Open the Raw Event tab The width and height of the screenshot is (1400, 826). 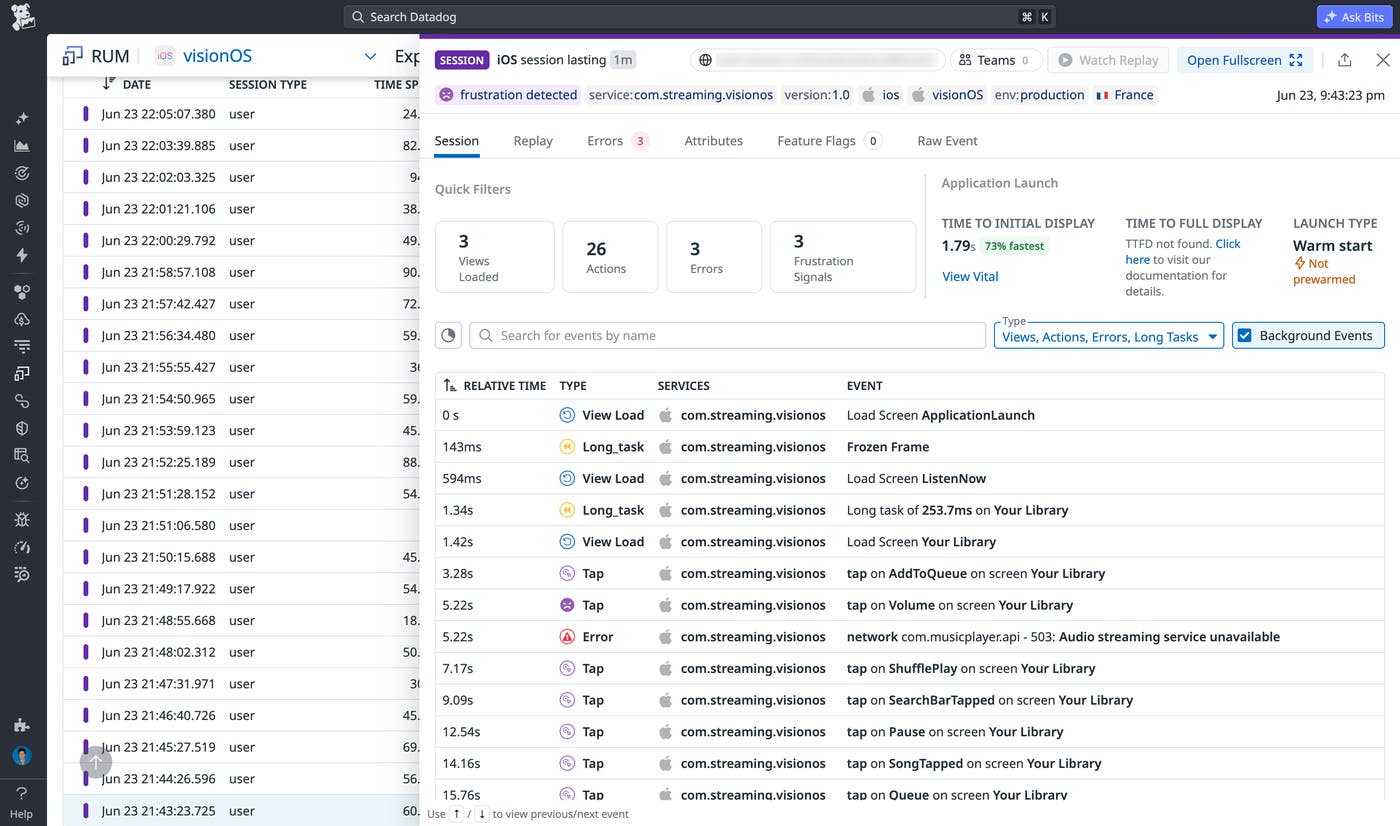pyautogui.click(x=947, y=141)
